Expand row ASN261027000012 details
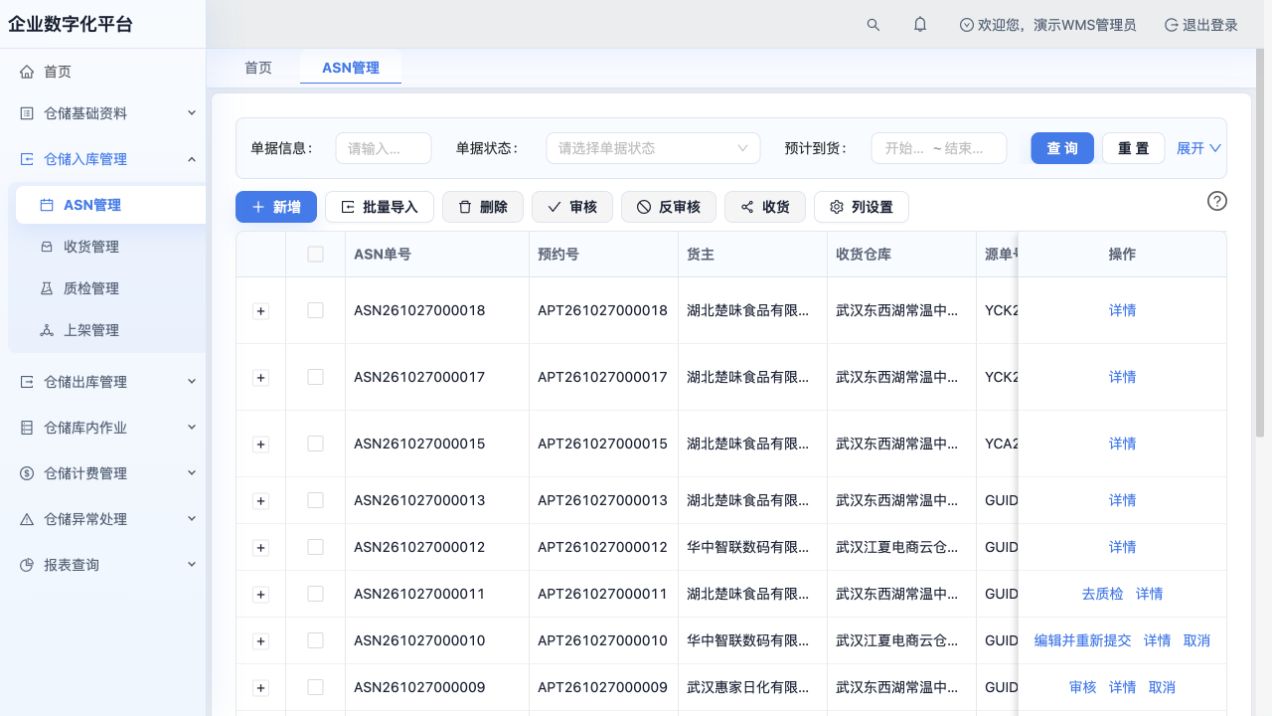 click(x=261, y=548)
